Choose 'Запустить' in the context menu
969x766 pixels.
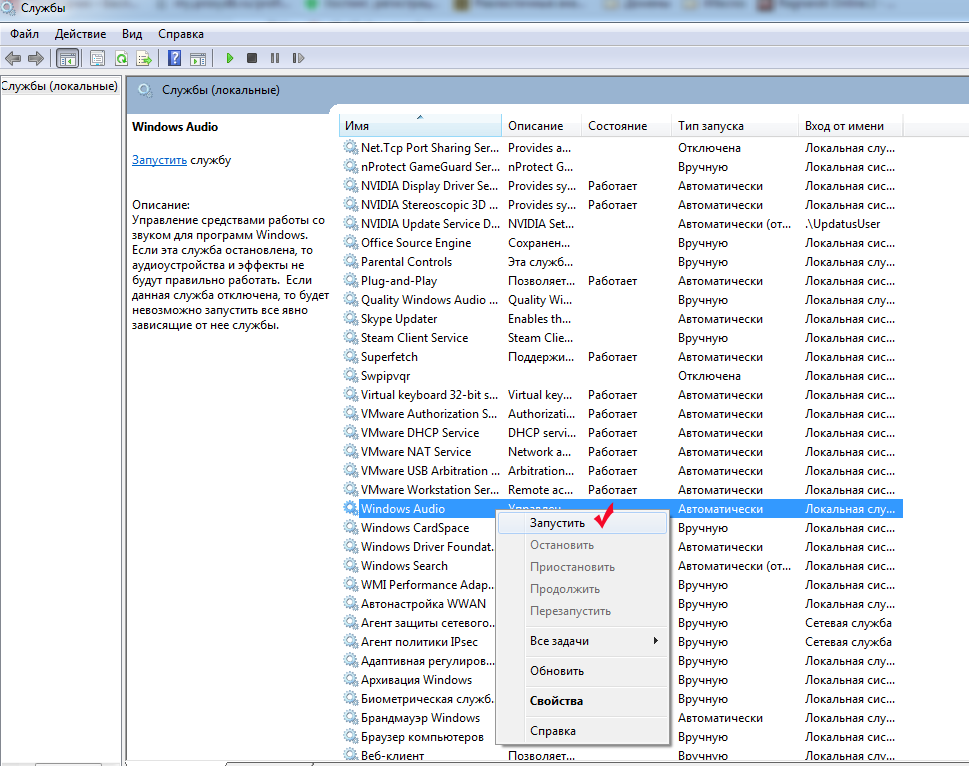click(557, 523)
